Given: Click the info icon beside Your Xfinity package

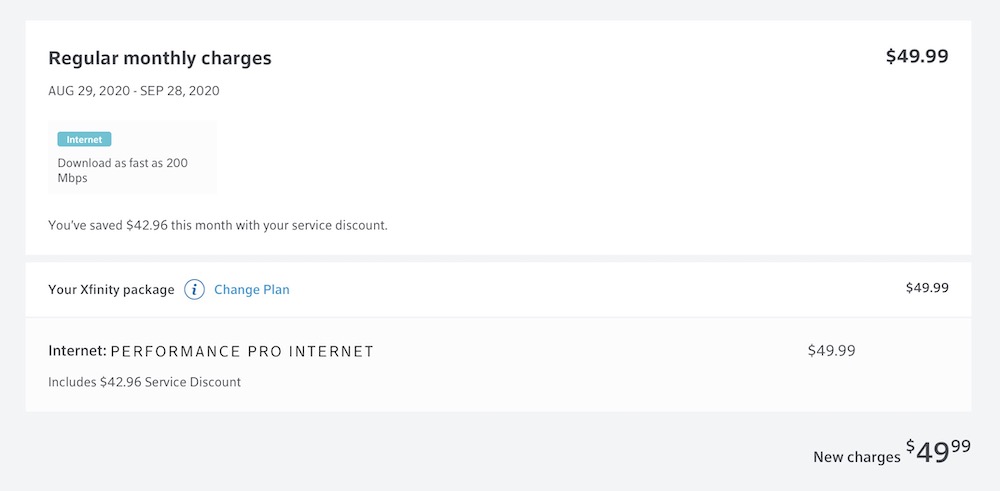Looking at the screenshot, I should [x=195, y=290].
